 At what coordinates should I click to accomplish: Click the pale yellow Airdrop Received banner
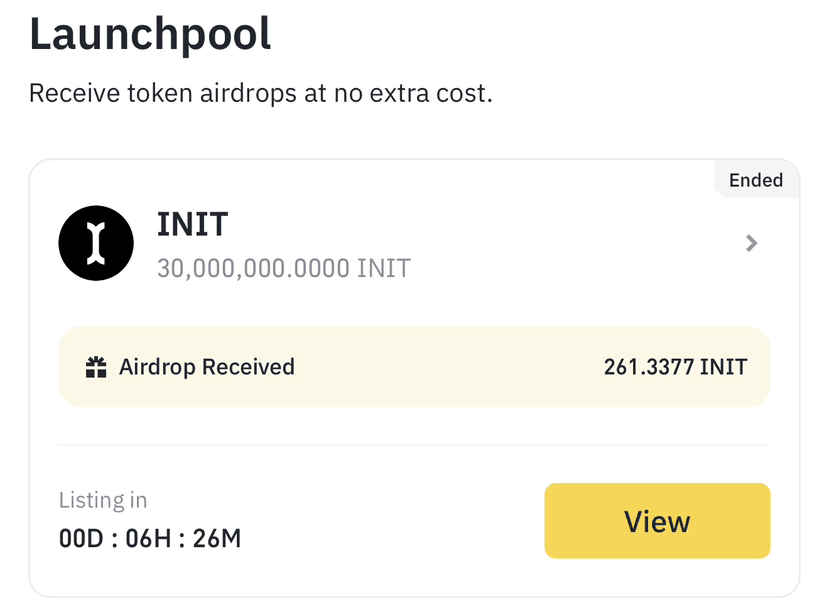(x=414, y=367)
